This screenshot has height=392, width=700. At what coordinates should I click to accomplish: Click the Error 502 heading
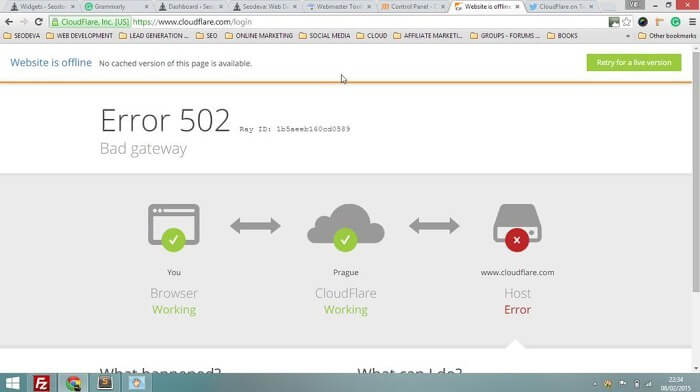tap(165, 120)
